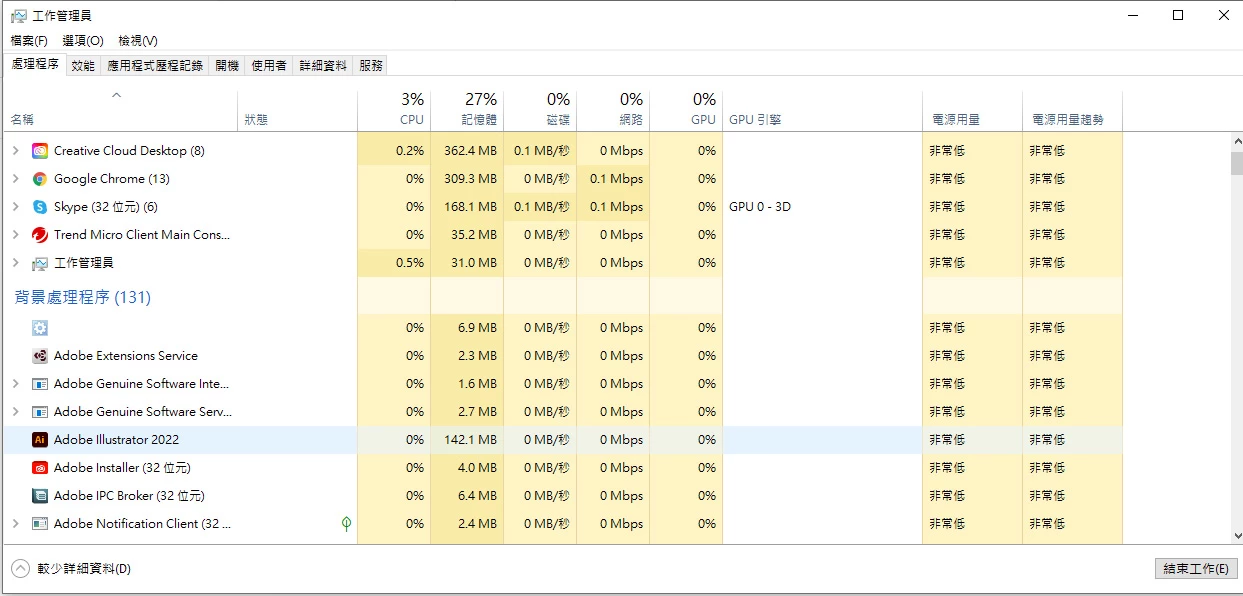The height and width of the screenshot is (596, 1243).
Task: Sort by the 狀態 column header
Action: 297,110
